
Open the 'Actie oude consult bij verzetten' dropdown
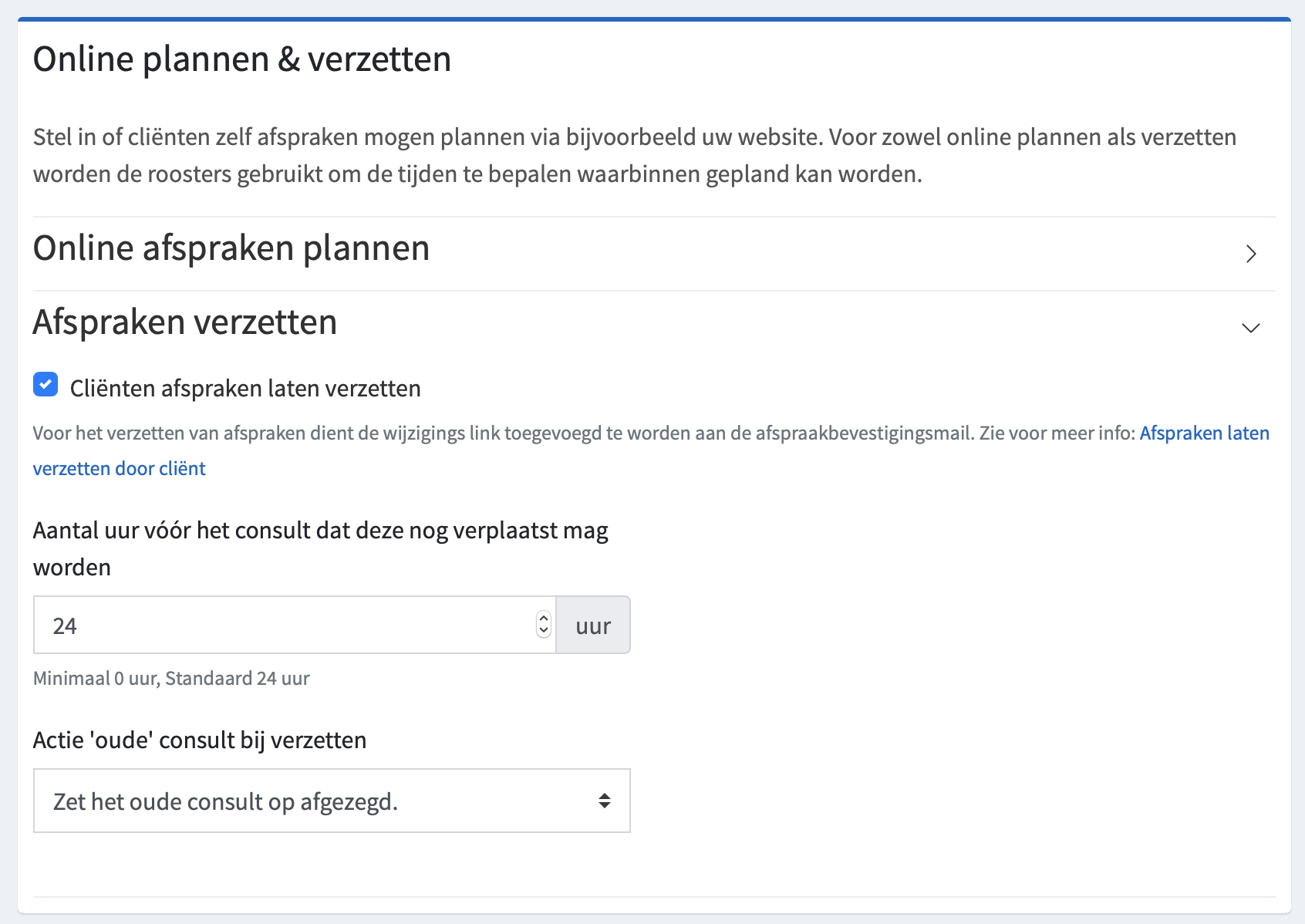pyautogui.click(x=332, y=801)
